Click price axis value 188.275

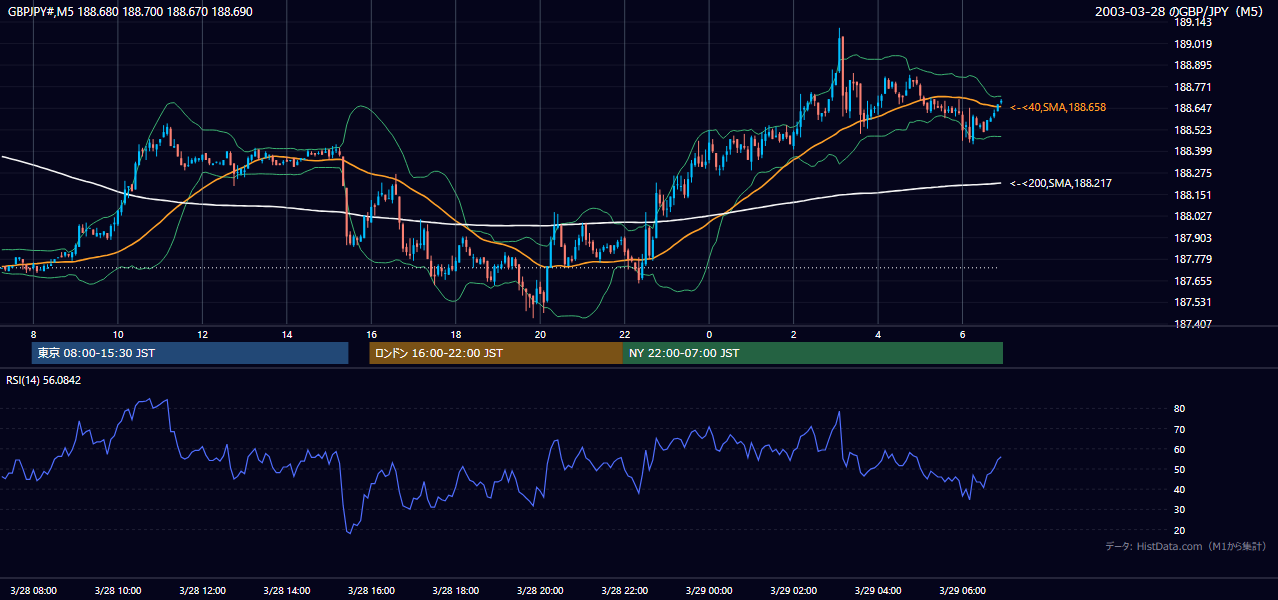(x=1193, y=173)
